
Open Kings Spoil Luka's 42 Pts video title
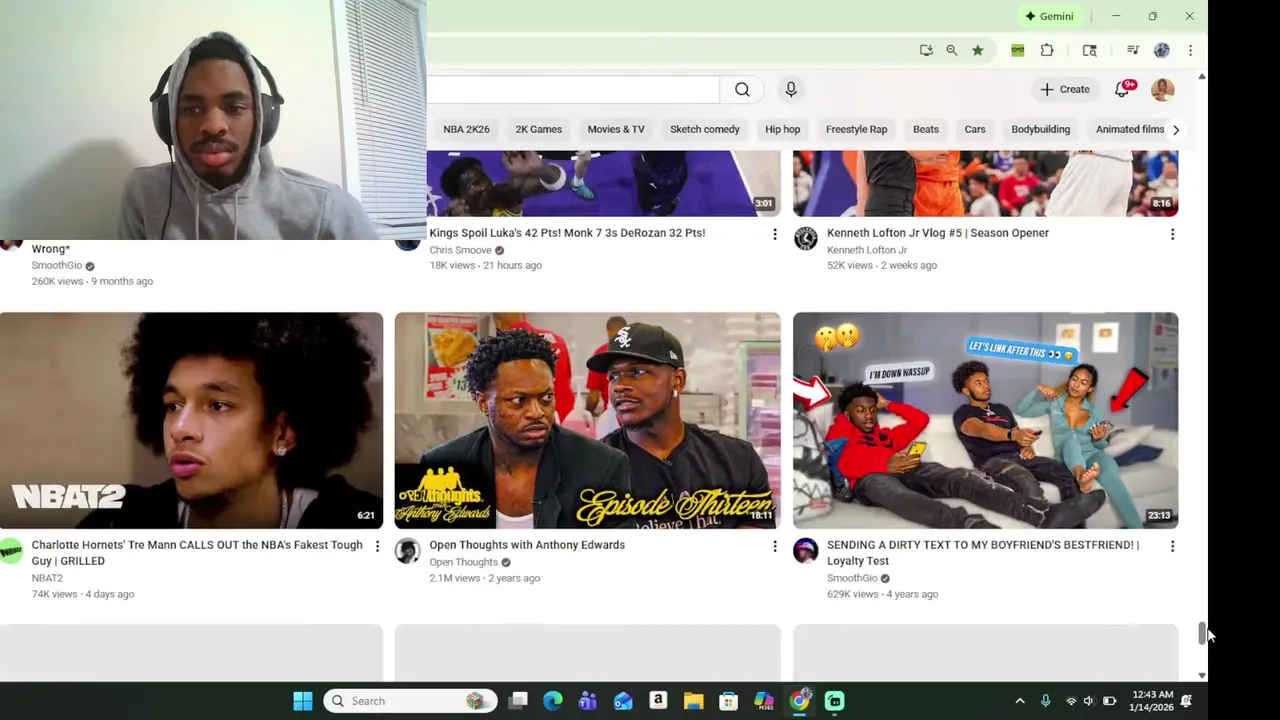click(x=567, y=233)
